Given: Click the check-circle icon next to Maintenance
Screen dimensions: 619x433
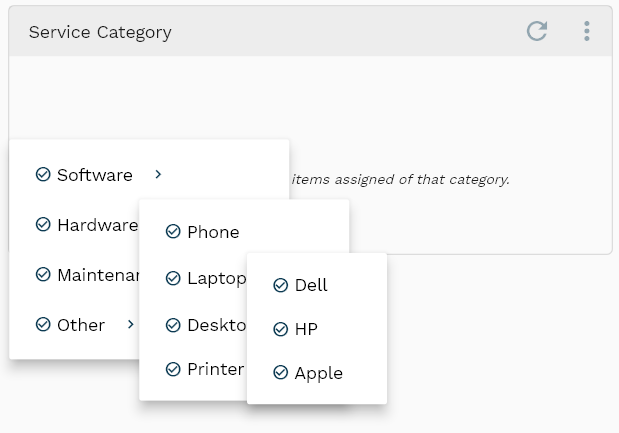Looking at the screenshot, I should [x=43, y=274].
